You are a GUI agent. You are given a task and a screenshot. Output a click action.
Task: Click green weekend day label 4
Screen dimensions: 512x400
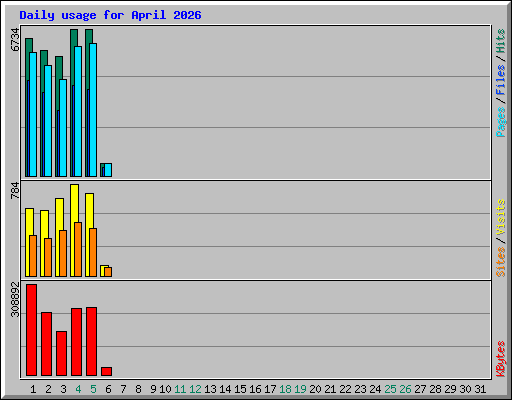point(78,389)
